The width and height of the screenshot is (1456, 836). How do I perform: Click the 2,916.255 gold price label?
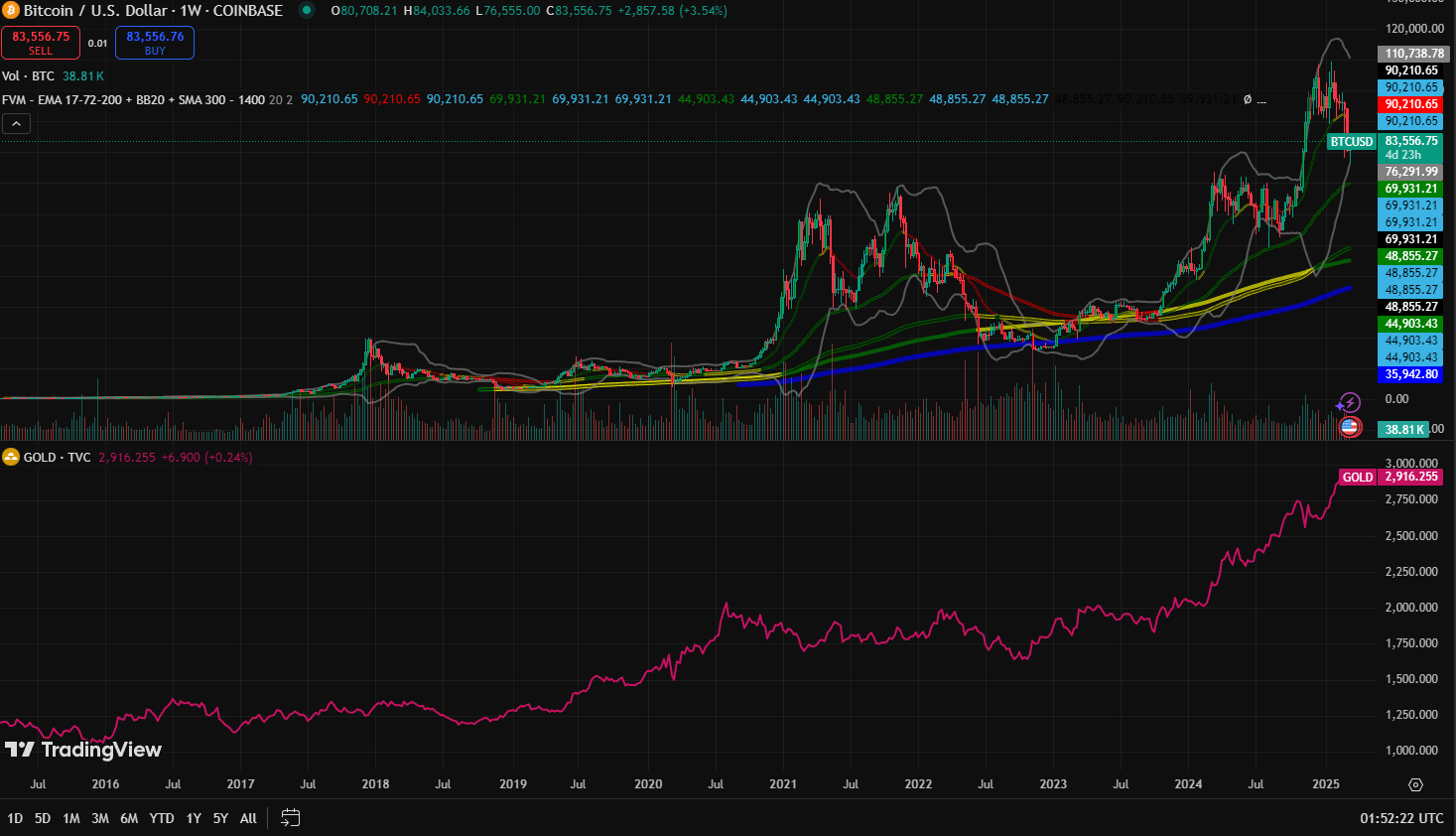tap(1410, 477)
